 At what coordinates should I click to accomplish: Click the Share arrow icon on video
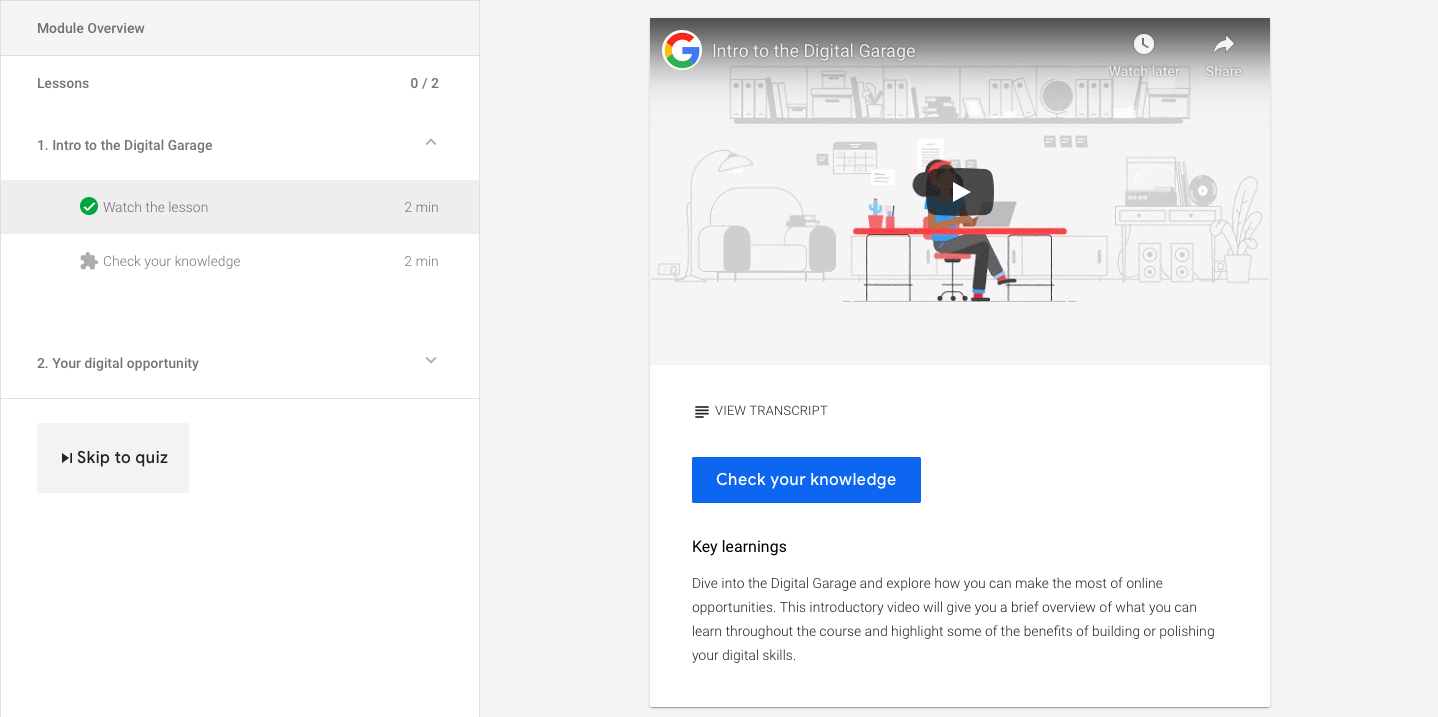click(1223, 45)
